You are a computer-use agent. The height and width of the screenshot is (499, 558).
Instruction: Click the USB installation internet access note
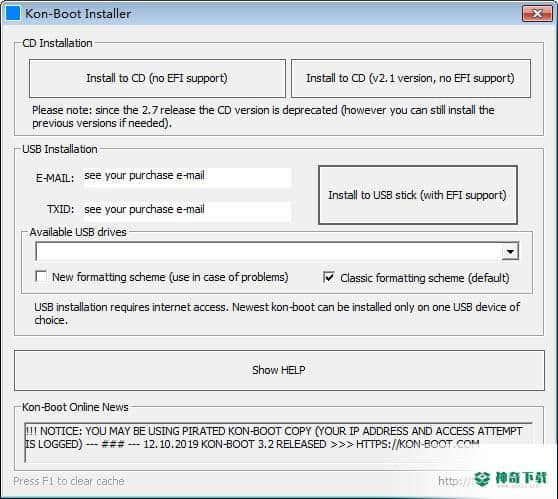277,313
